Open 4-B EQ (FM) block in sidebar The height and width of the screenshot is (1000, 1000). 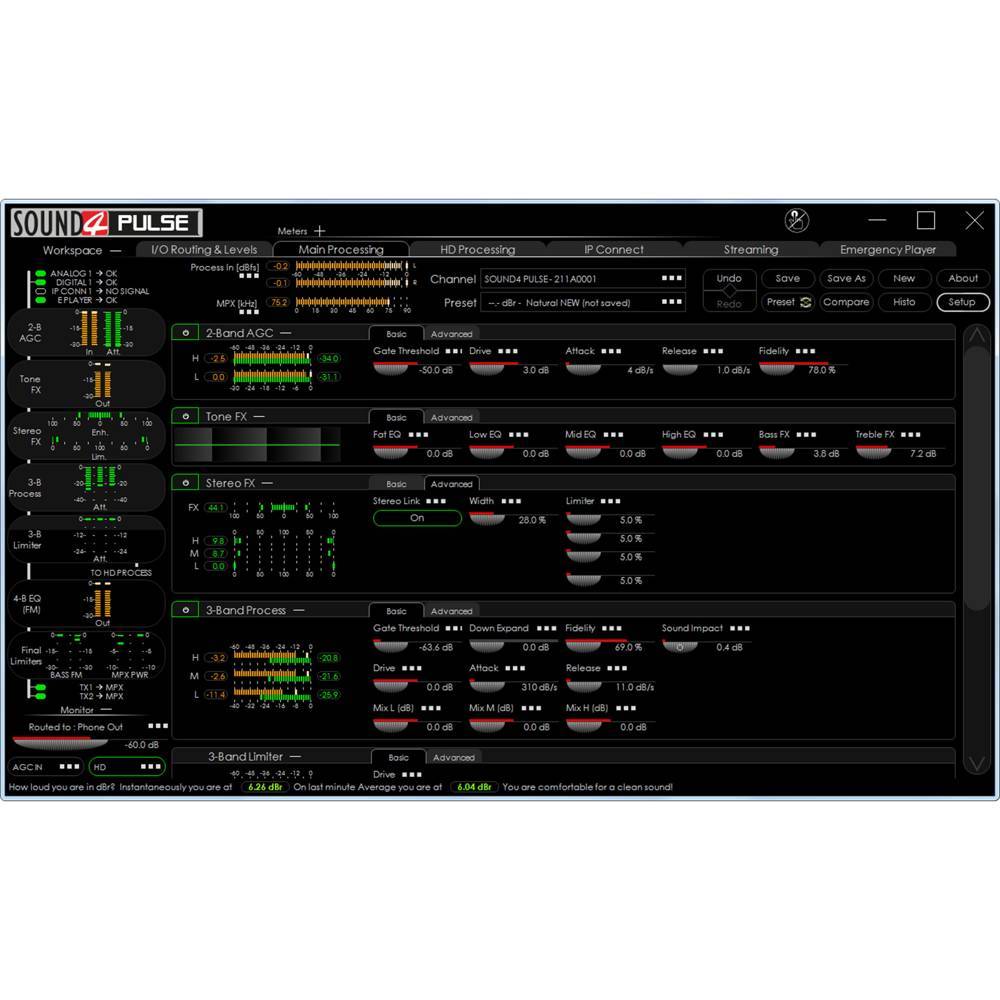click(x=86, y=604)
